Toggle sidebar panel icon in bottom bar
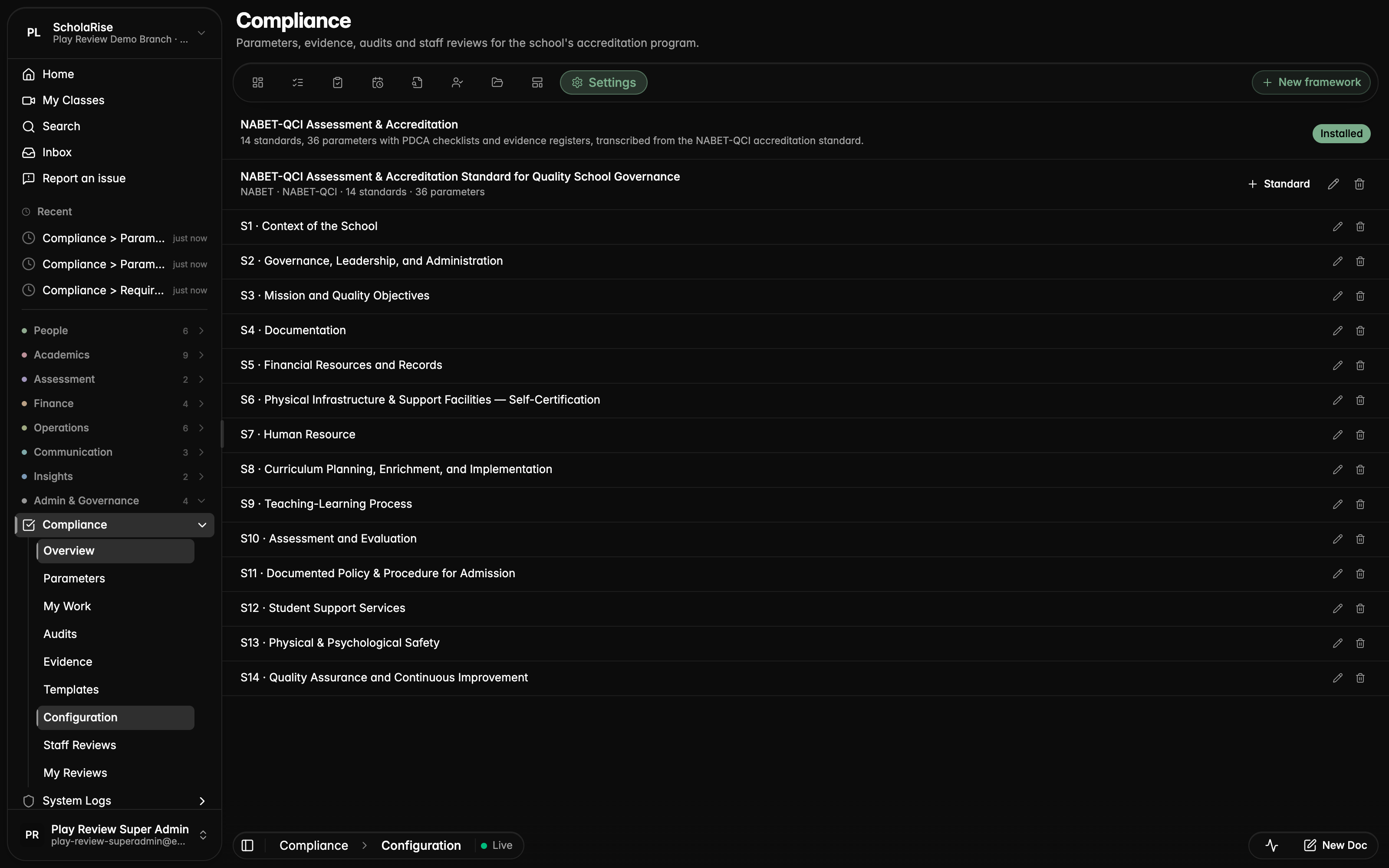The image size is (1389, 868). click(x=247, y=845)
